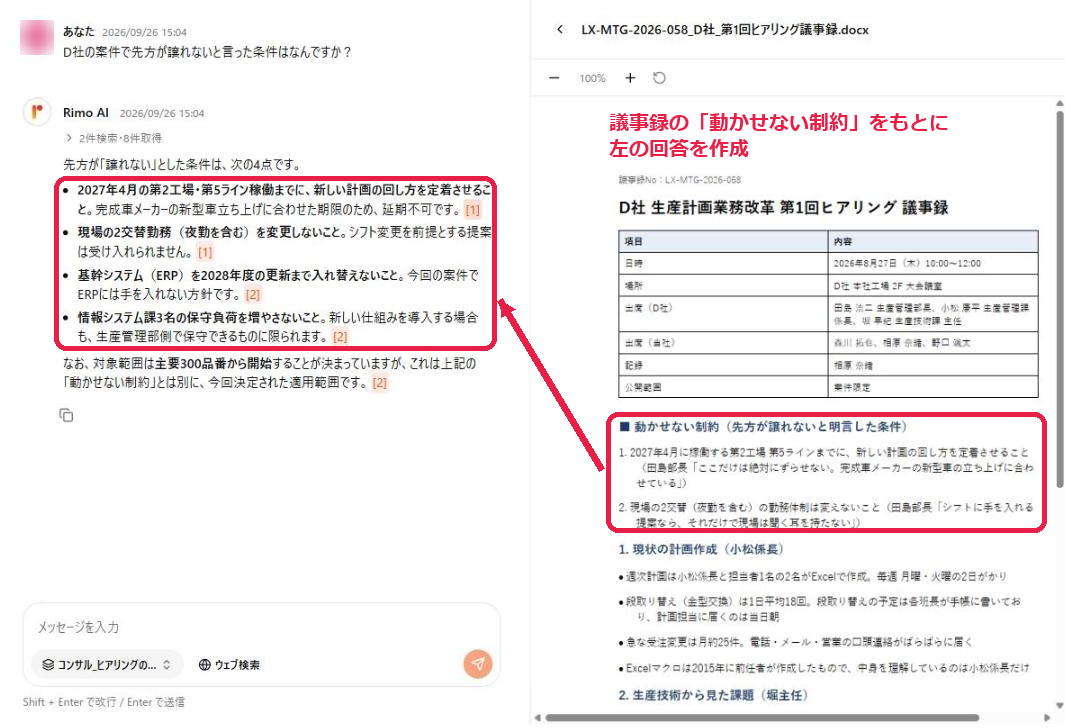Reset document zoom with rotate icon
This screenshot has height=728, width=1065.
[x=659, y=78]
